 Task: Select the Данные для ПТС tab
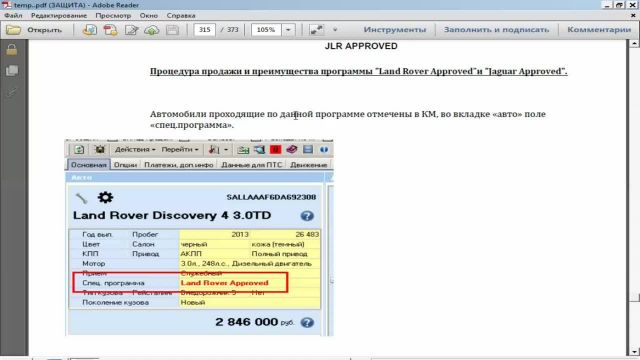251,165
